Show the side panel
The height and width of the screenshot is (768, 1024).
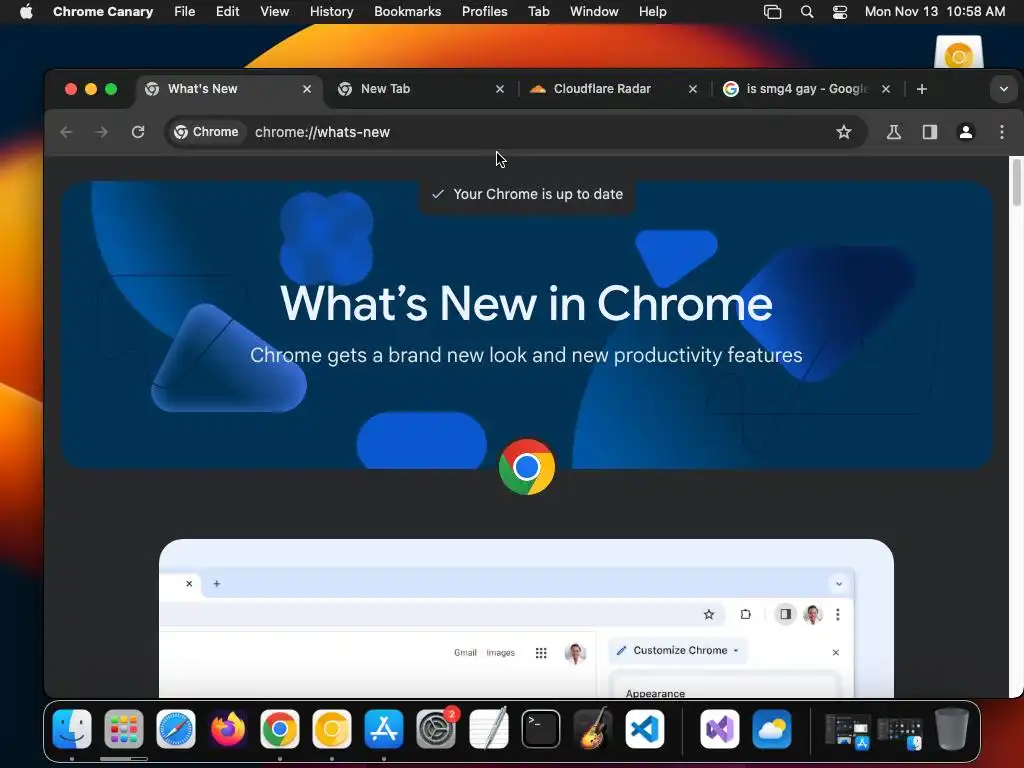click(930, 132)
